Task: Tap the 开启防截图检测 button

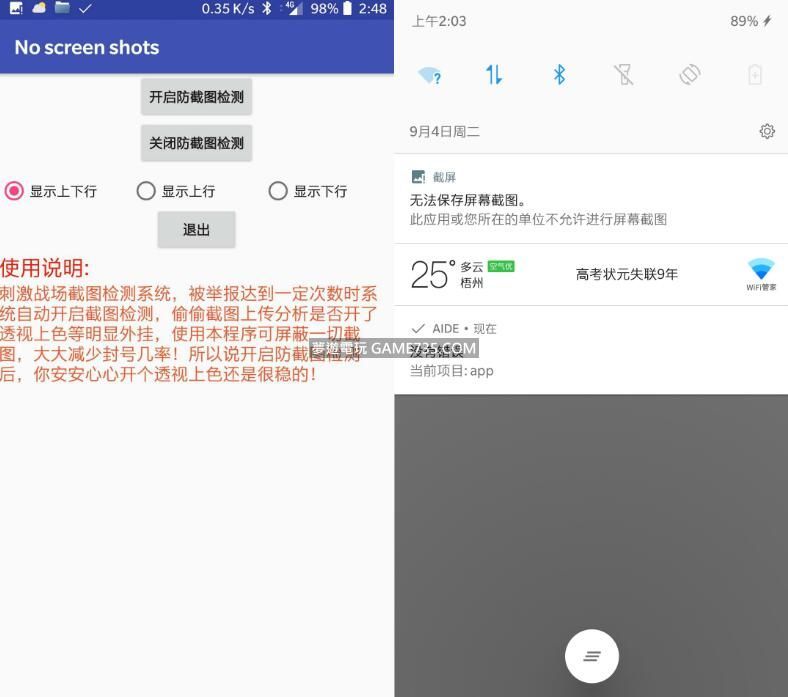Action: pyautogui.click(x=196, y=97)
